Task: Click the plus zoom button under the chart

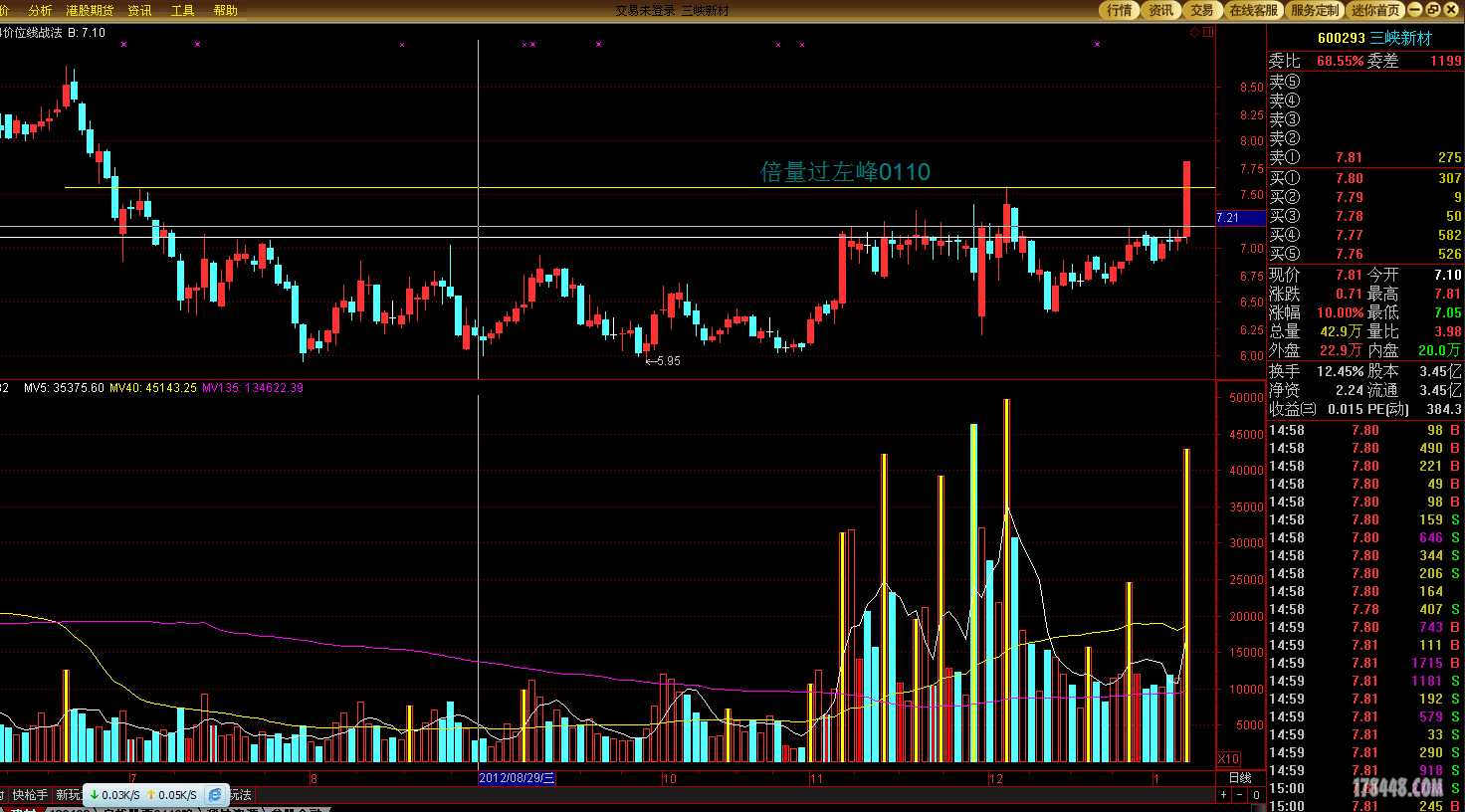Action: (1223, 795)
